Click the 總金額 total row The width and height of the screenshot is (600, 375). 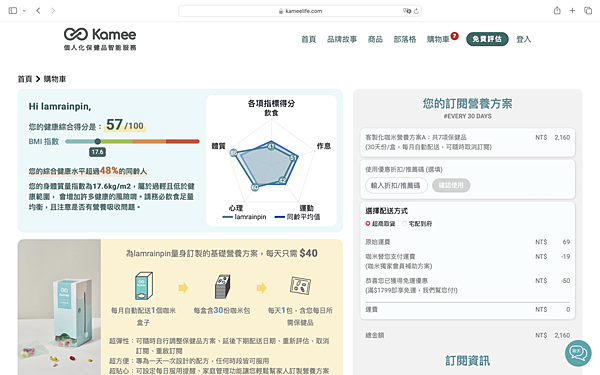click(x=468, y=335)
